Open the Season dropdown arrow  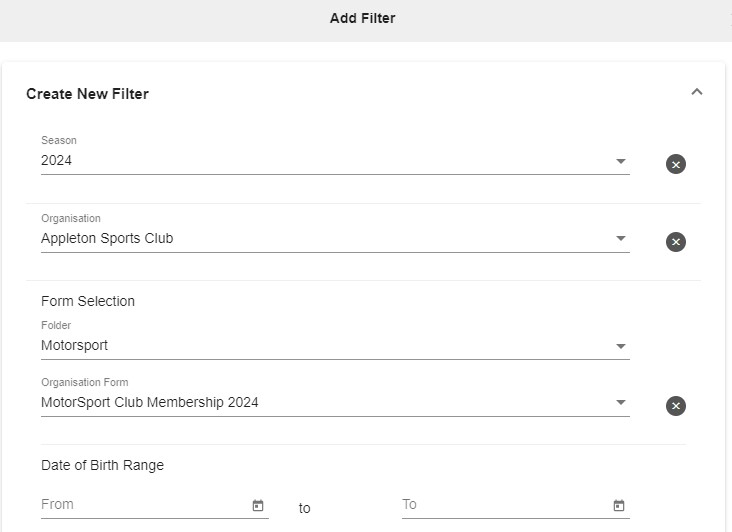point(620,161)
